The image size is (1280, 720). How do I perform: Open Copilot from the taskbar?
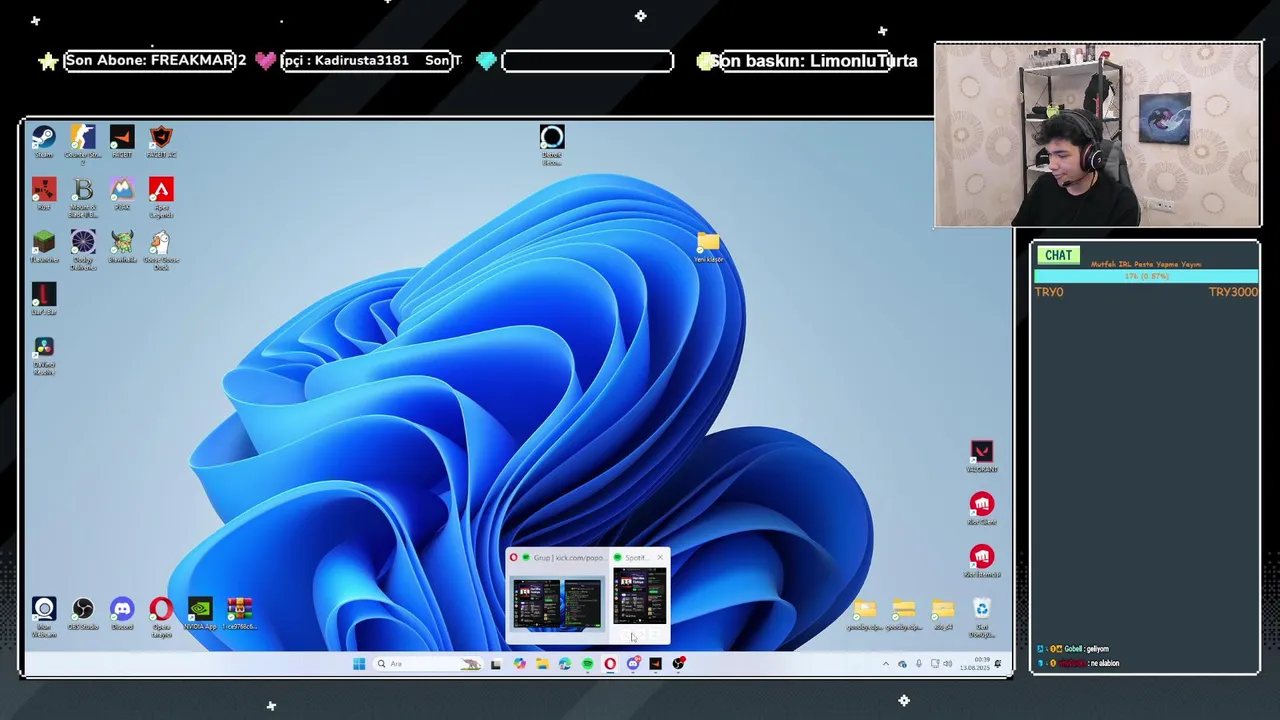(519, 664)
